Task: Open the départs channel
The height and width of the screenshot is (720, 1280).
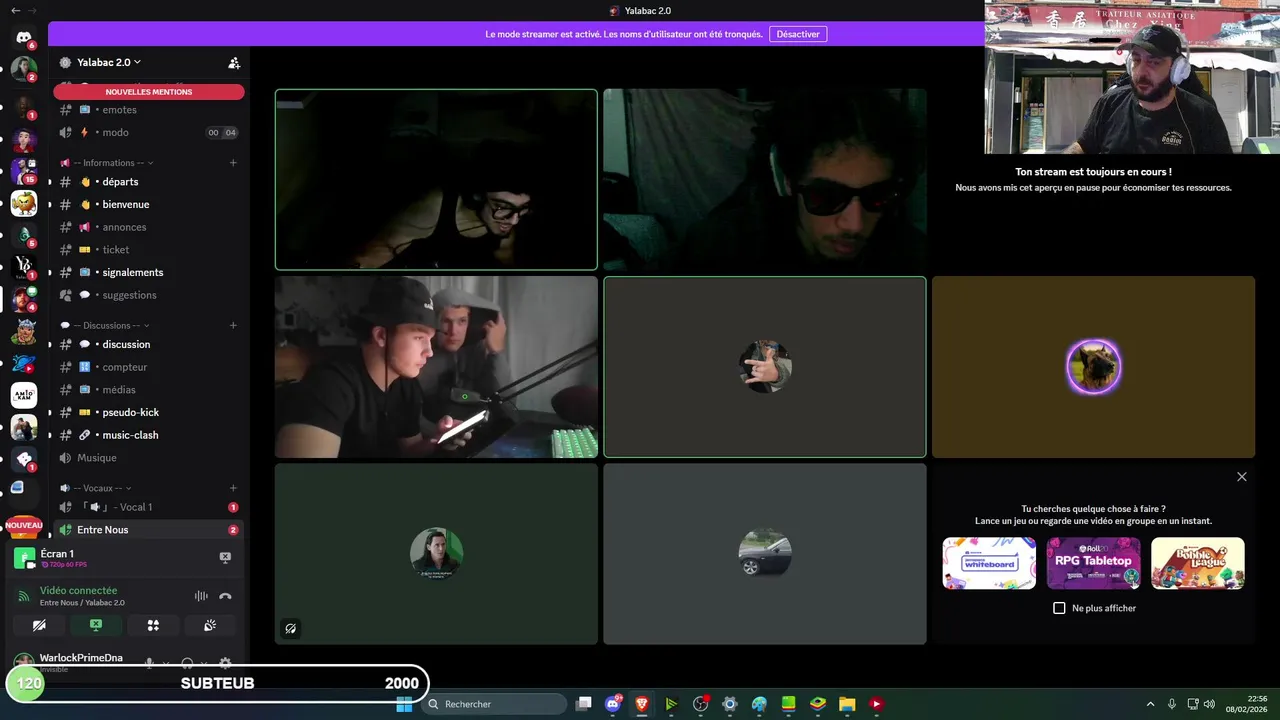Action: tap(149, 182)
